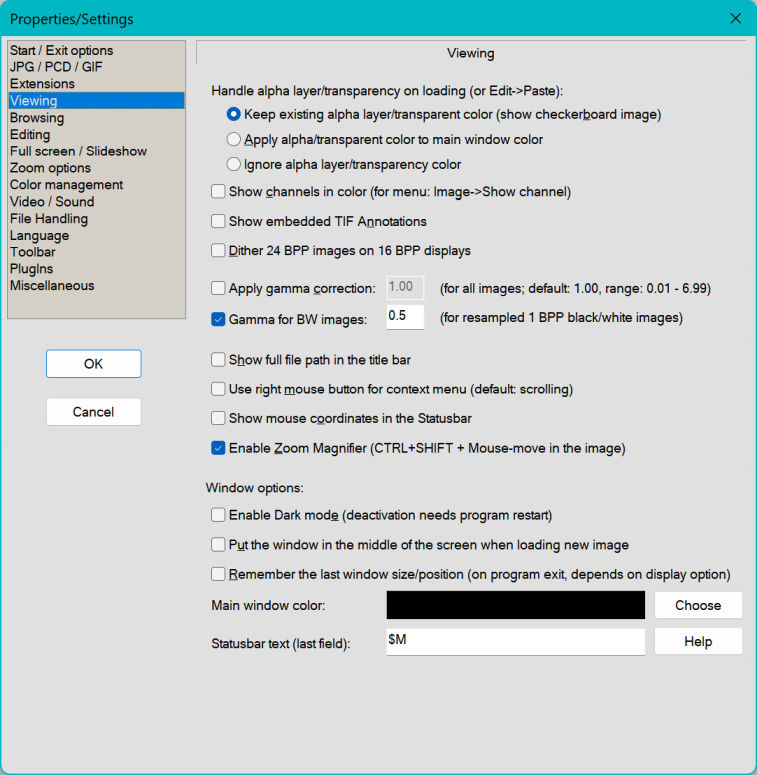Select 'Color management' in category list

pos(66,185)
